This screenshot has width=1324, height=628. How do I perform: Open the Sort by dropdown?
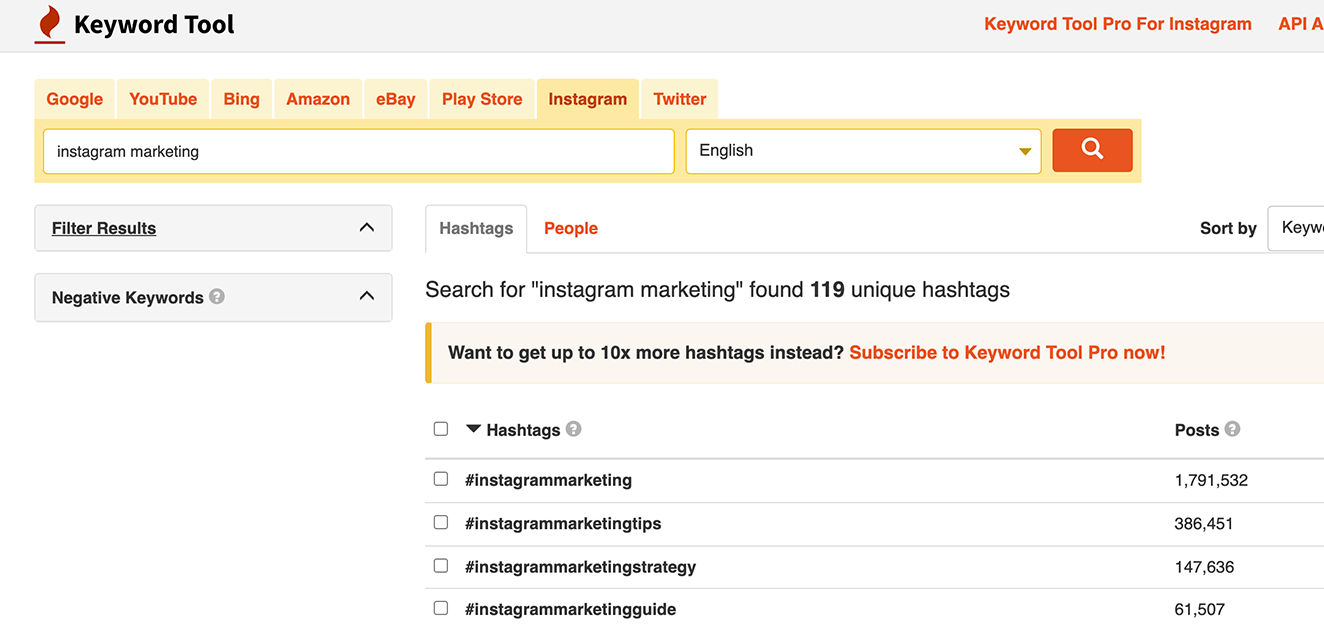(1298, 228)
